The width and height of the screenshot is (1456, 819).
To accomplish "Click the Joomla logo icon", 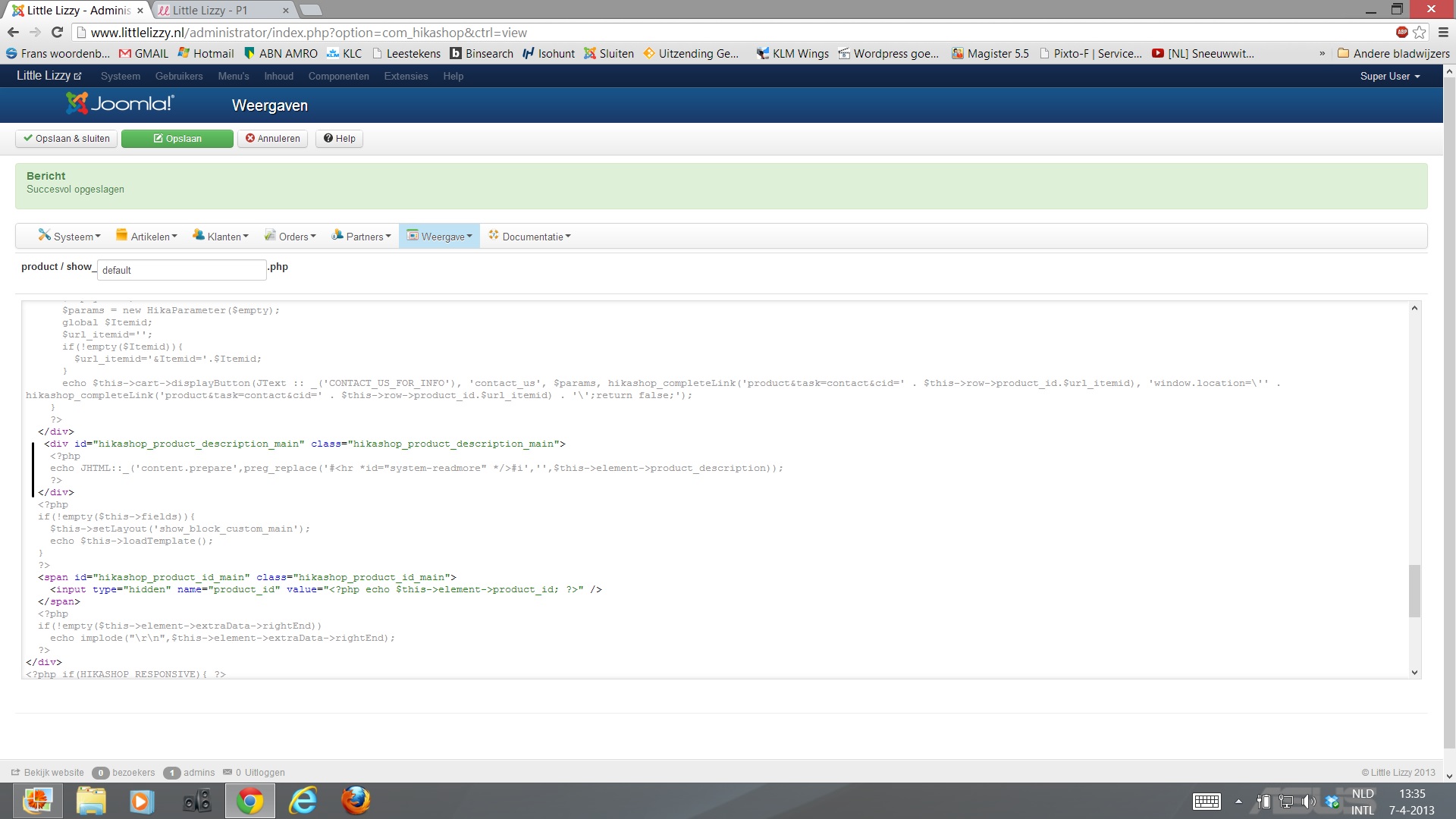I will point(77,104).
